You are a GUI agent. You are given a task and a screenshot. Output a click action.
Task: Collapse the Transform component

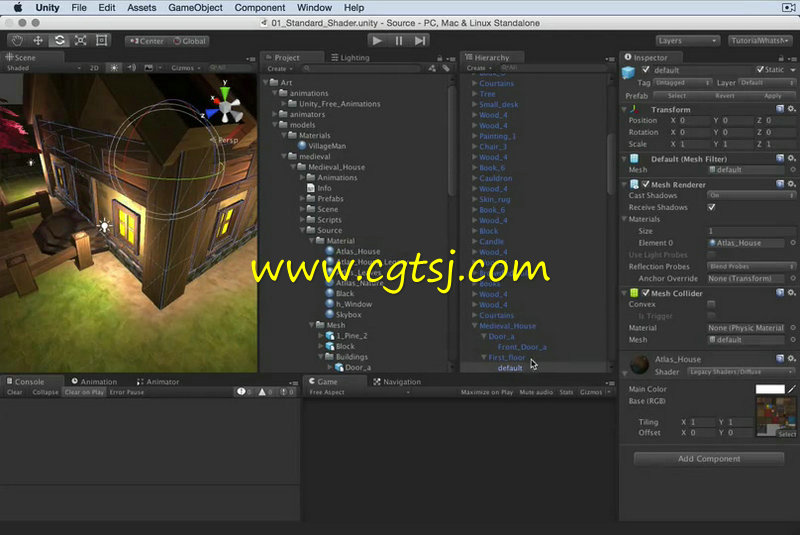coord(624,109)
